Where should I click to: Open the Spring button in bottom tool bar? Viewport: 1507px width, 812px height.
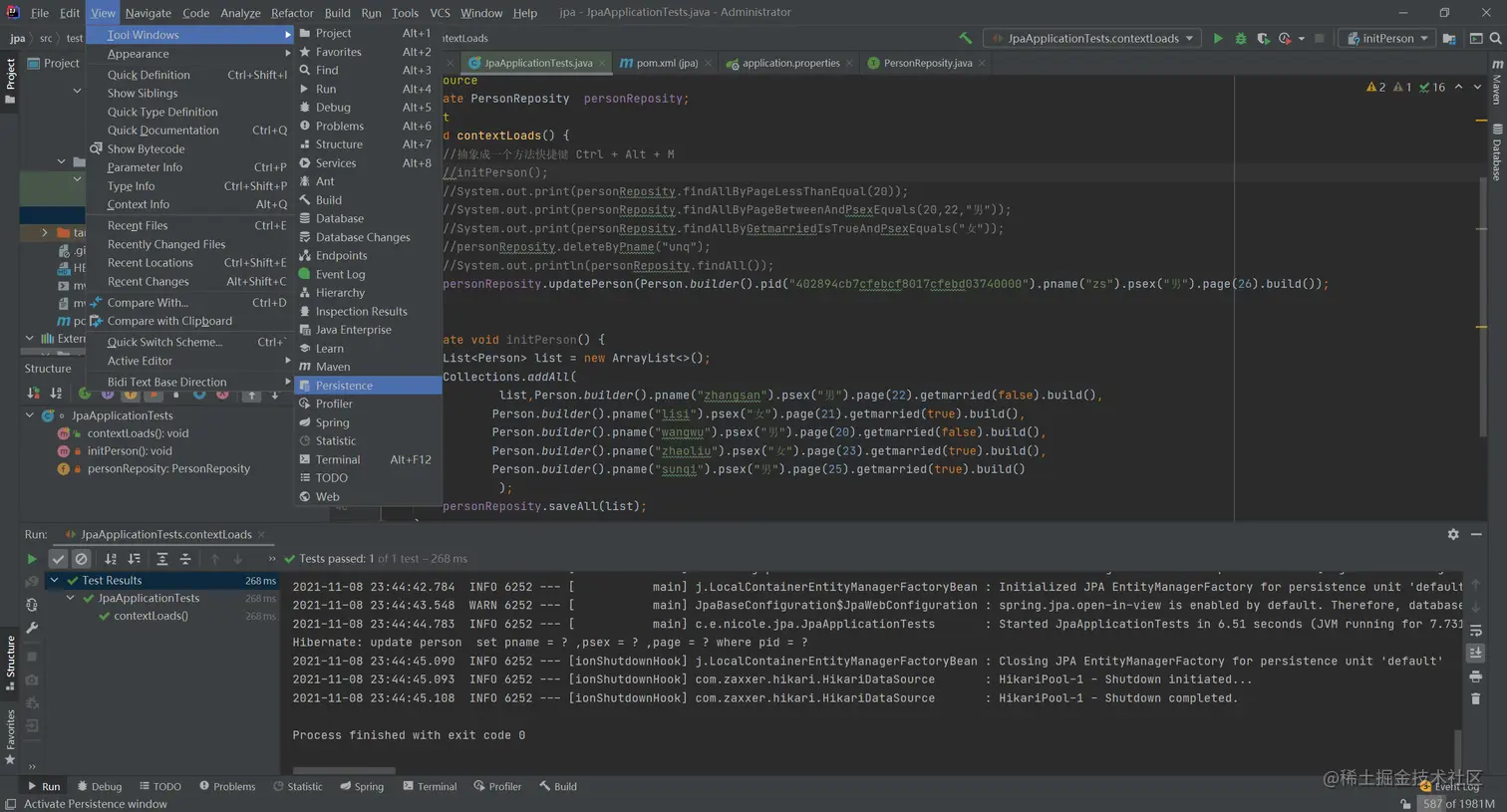pyautogui.click(x=361, y=786)
